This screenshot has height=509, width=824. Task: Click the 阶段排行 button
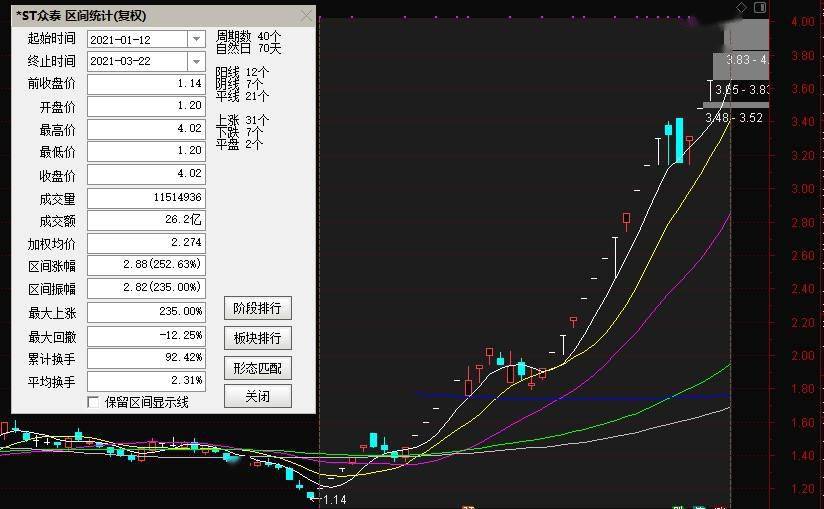pos(257,308)
